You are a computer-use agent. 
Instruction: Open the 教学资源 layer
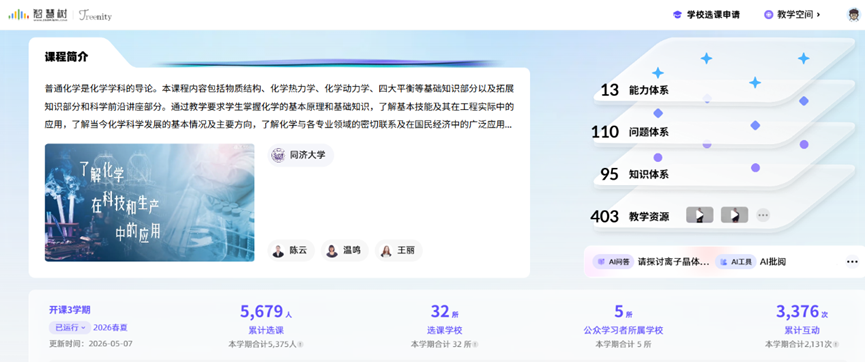[649, 217]
